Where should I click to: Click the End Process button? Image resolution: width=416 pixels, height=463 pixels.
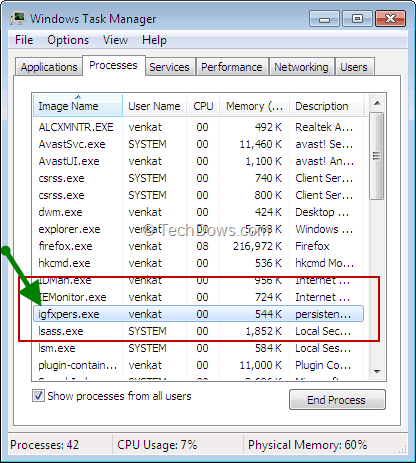coord(337,399)
